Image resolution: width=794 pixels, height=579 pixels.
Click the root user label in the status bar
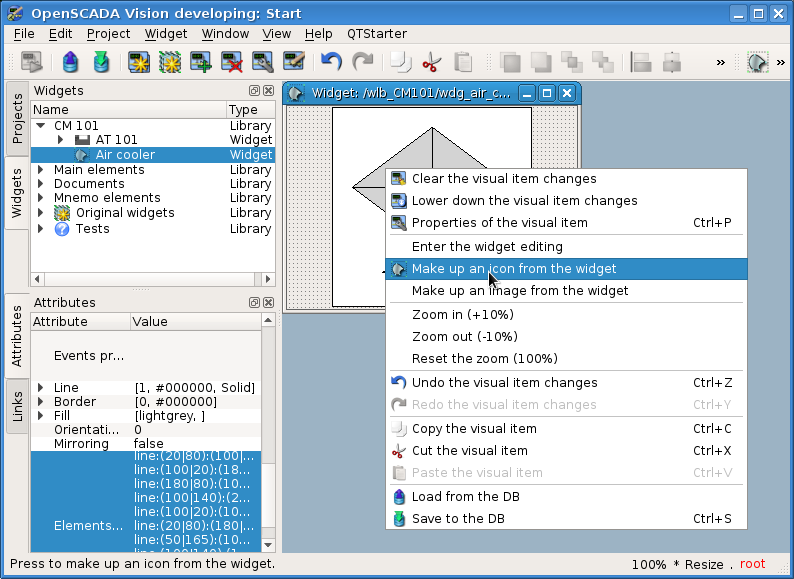(752, 564)
